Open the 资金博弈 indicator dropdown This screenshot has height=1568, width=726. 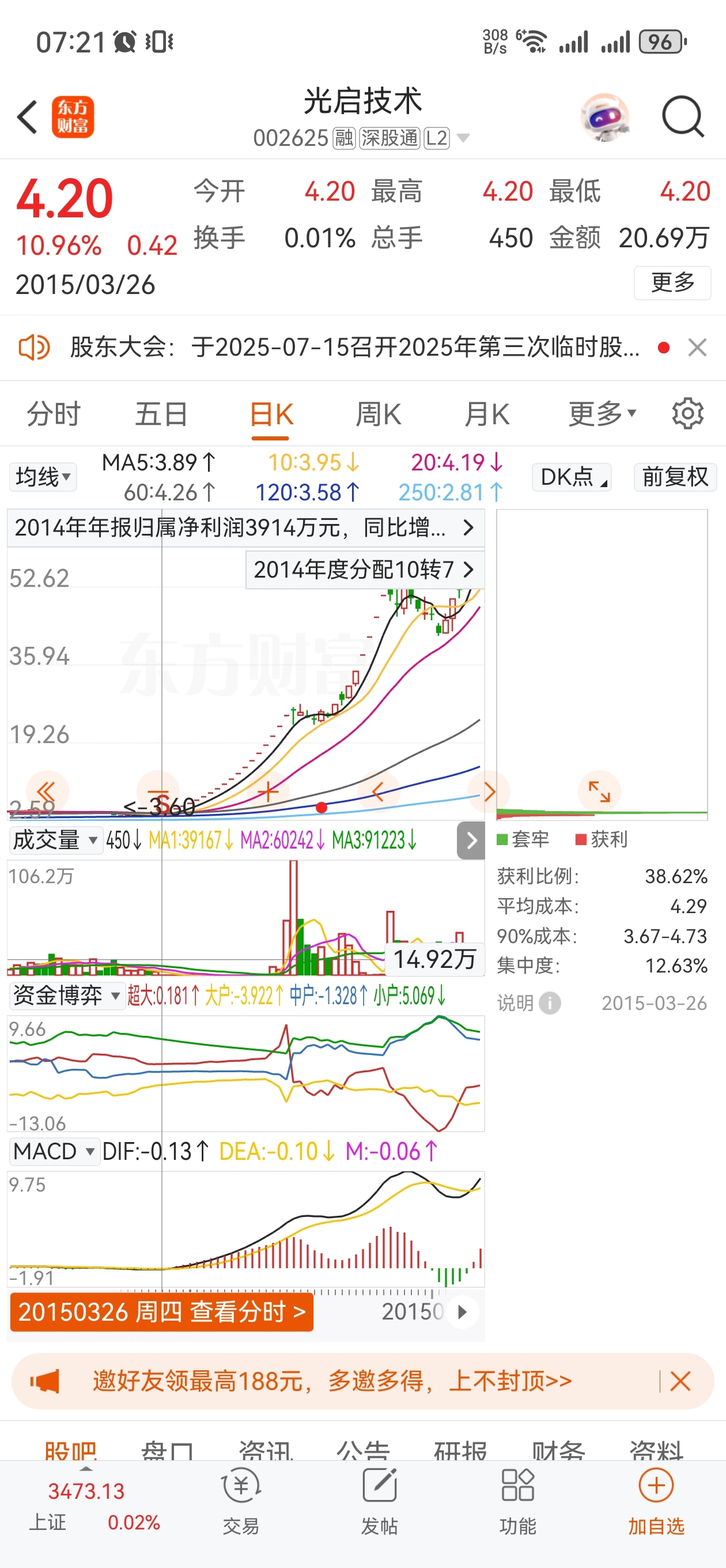[x=67, y=996]
